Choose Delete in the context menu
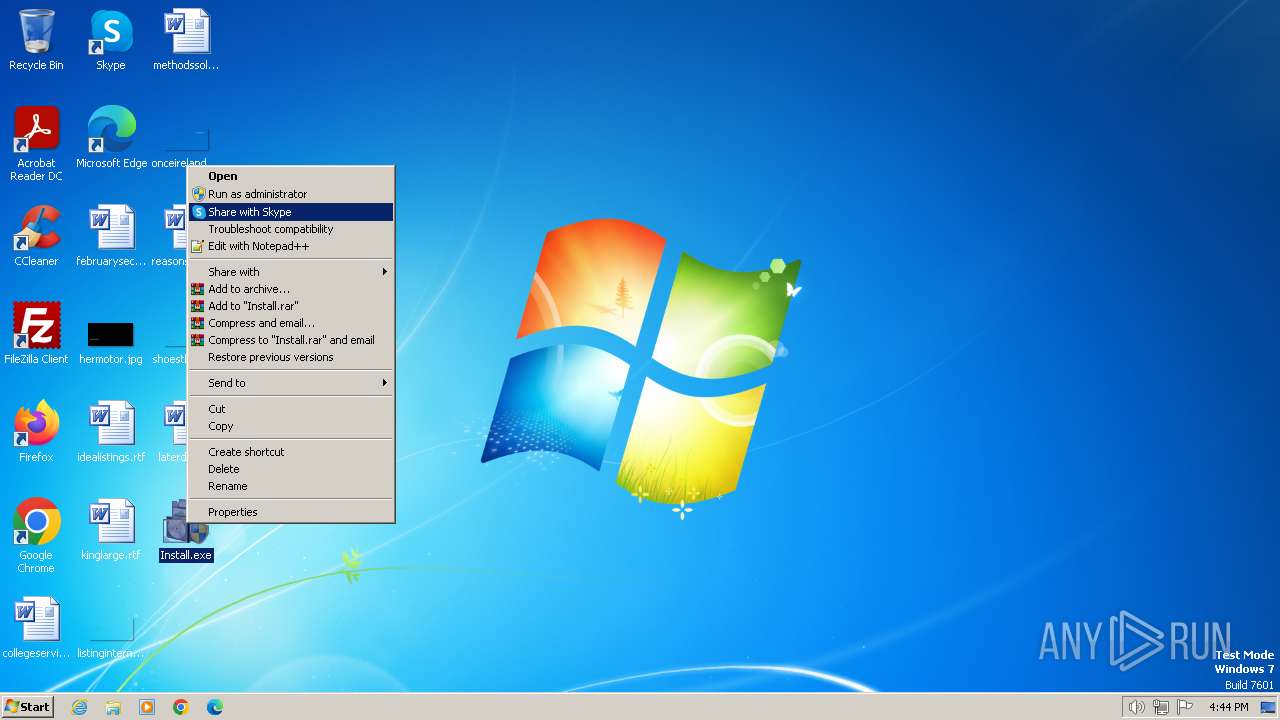 pyautogui.click(x=291, y=469)
